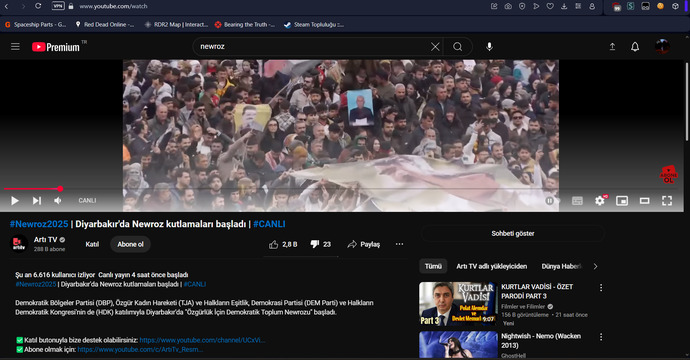Dislike the Newroz live video

320,244
